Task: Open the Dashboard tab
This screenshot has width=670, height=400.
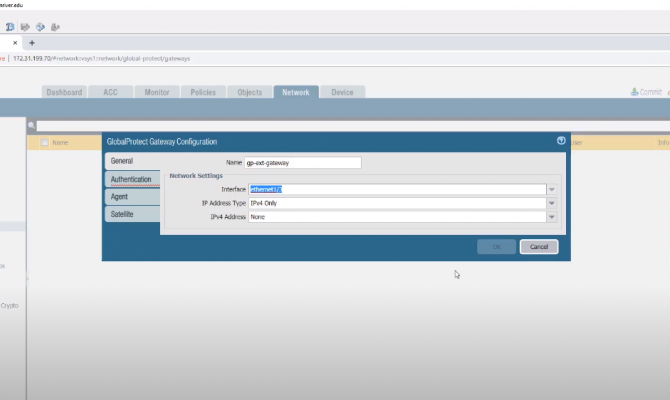Action: 64,92
